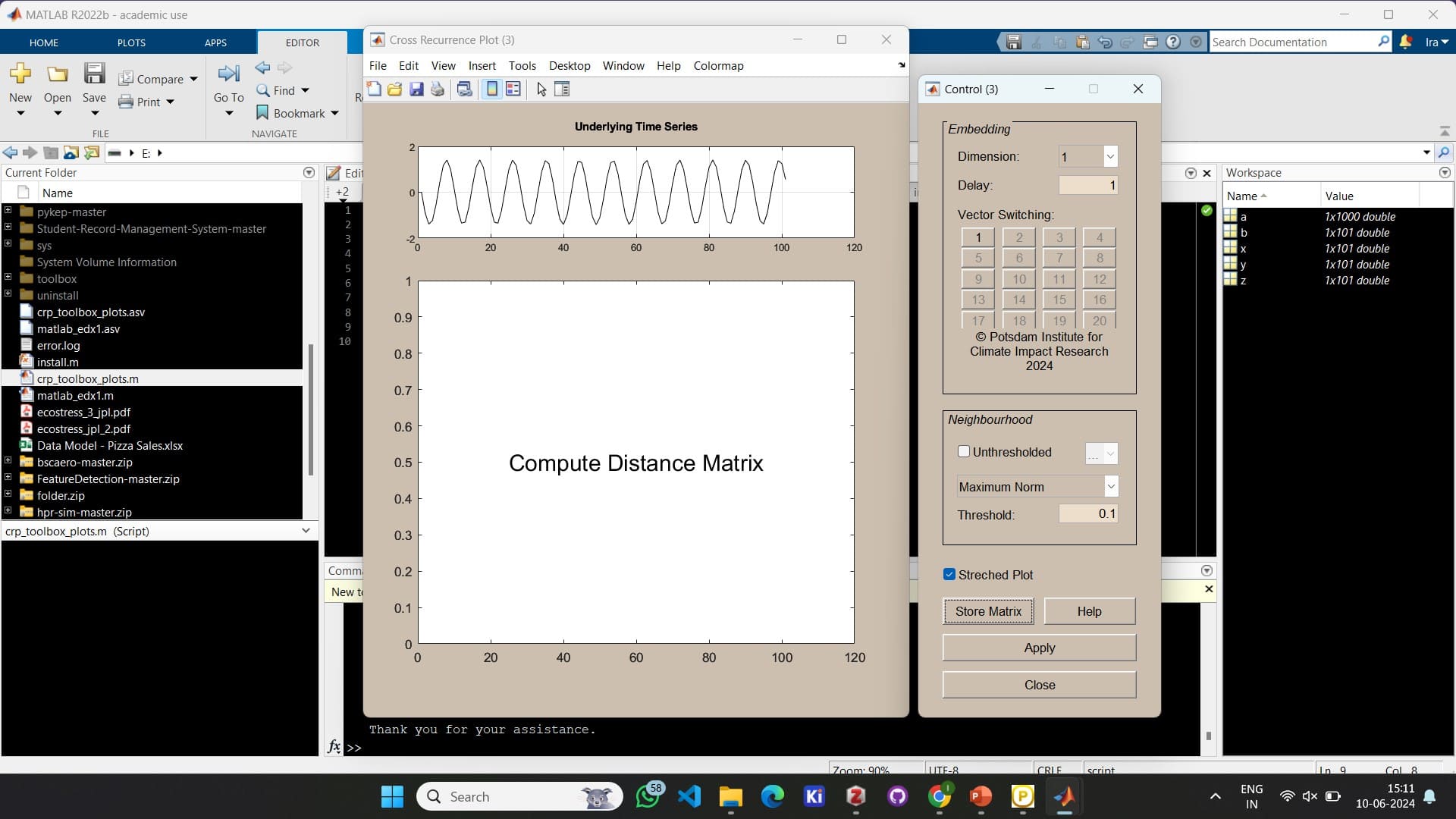The image size is (1456, 819).
Task: Toggle vector switching button 12
Action: (x=1100, y=279)
